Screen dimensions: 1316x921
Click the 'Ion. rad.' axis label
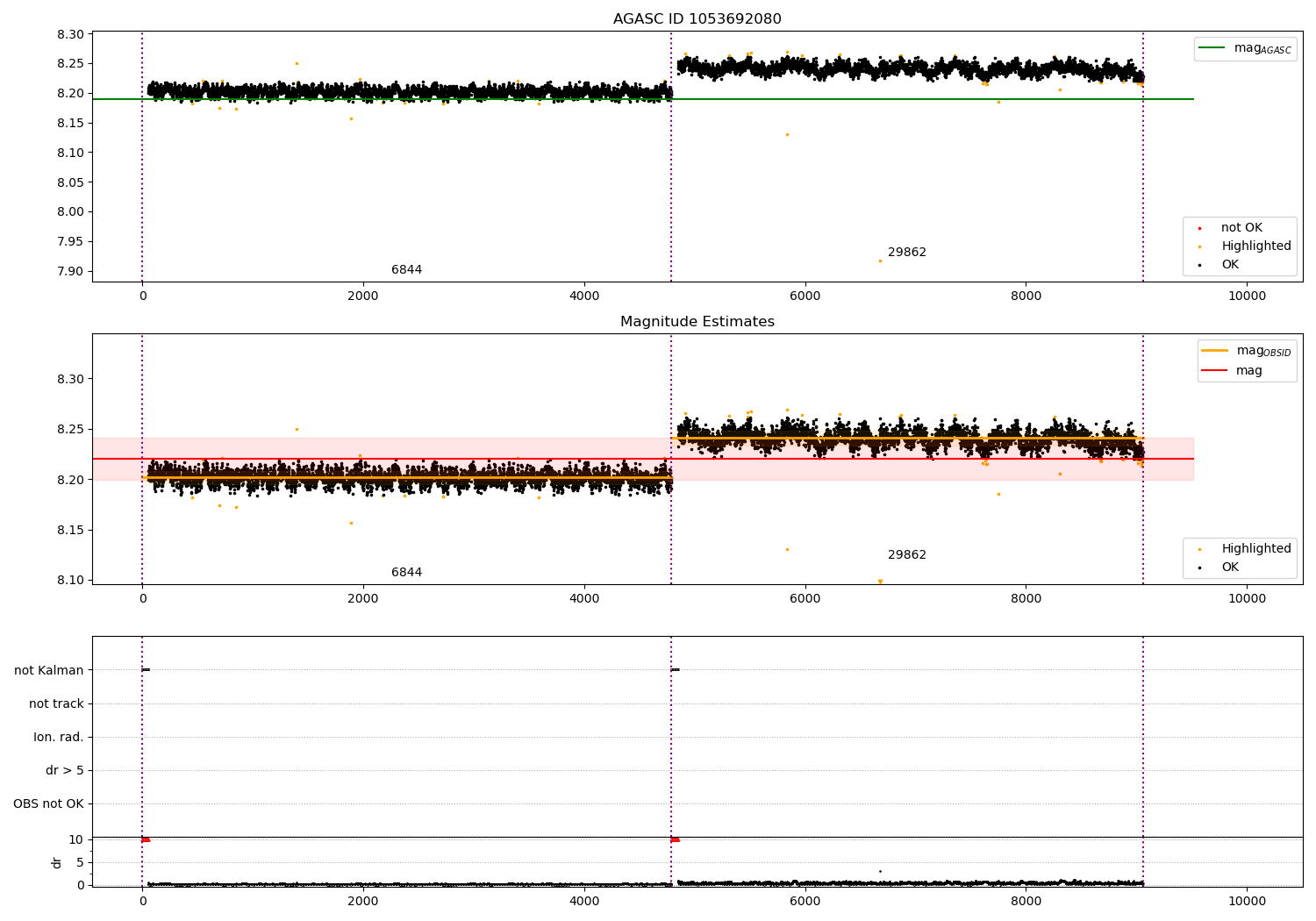pyautogui.click(x=59, y=737)
